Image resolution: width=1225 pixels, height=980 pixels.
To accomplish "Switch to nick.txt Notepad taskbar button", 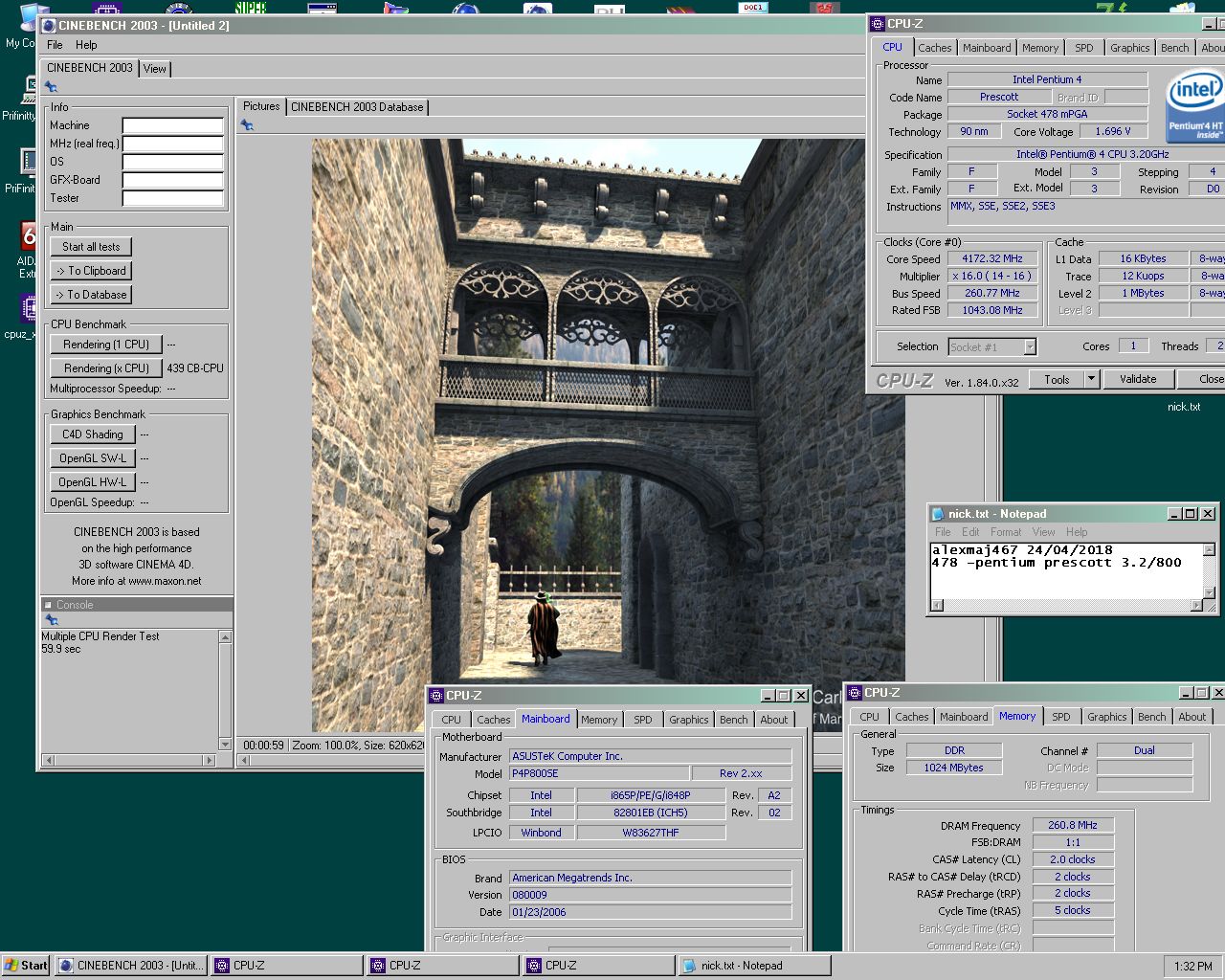I will [x=754, y=966].
